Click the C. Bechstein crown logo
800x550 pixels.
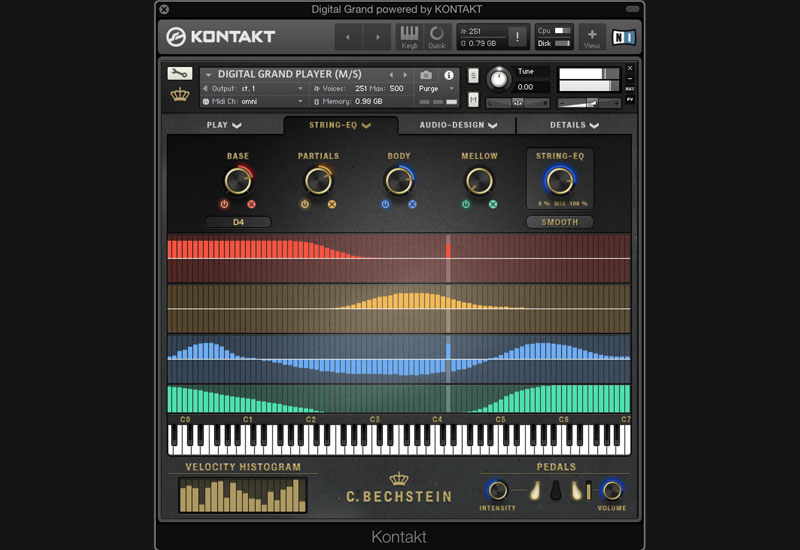(x=399, y=479)
